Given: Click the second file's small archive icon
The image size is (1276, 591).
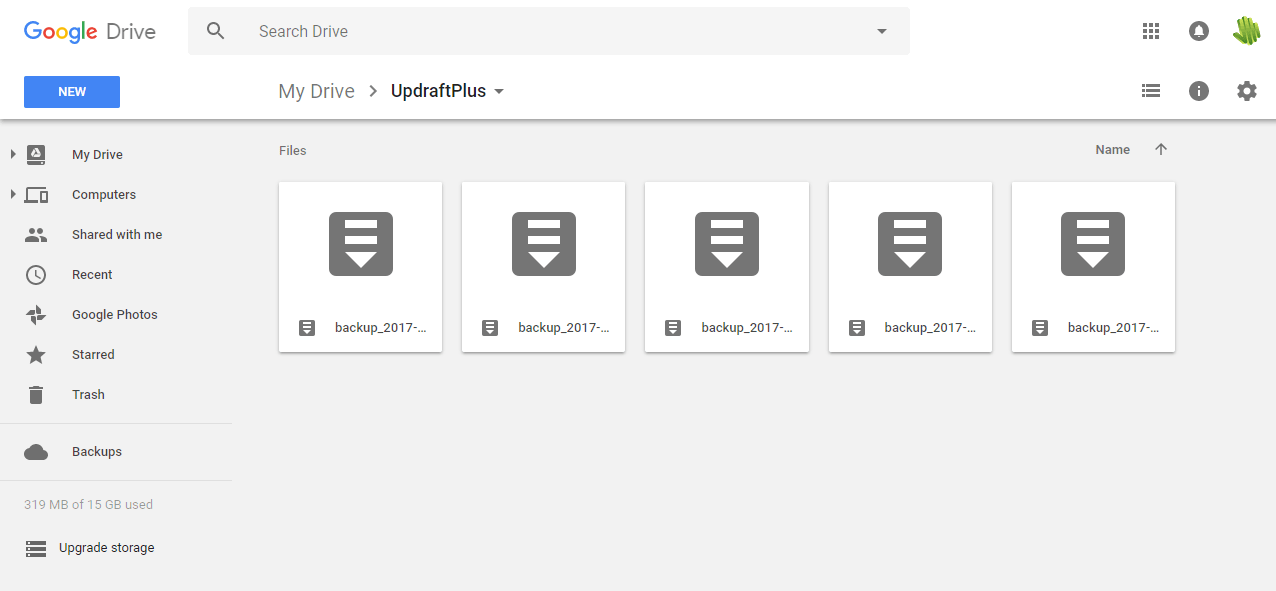Looking at the screenshot, I should click(490, 328).
